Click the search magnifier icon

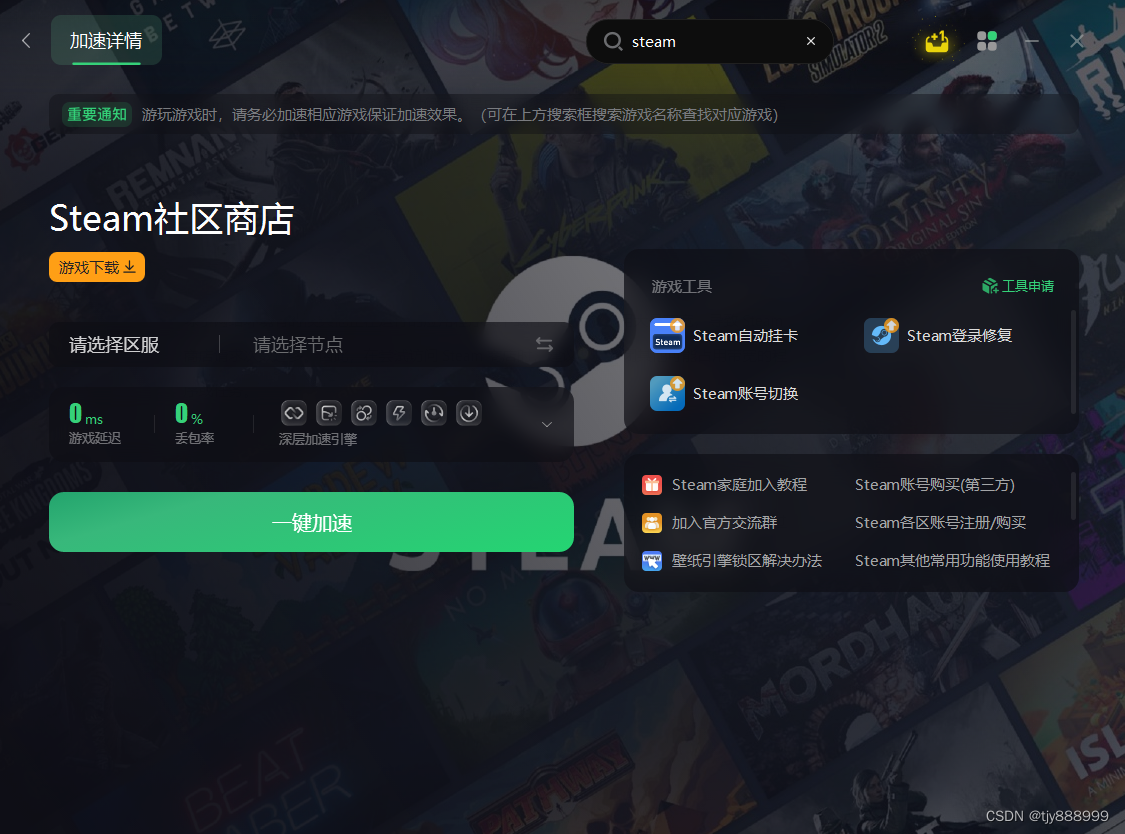pos(612,42)
